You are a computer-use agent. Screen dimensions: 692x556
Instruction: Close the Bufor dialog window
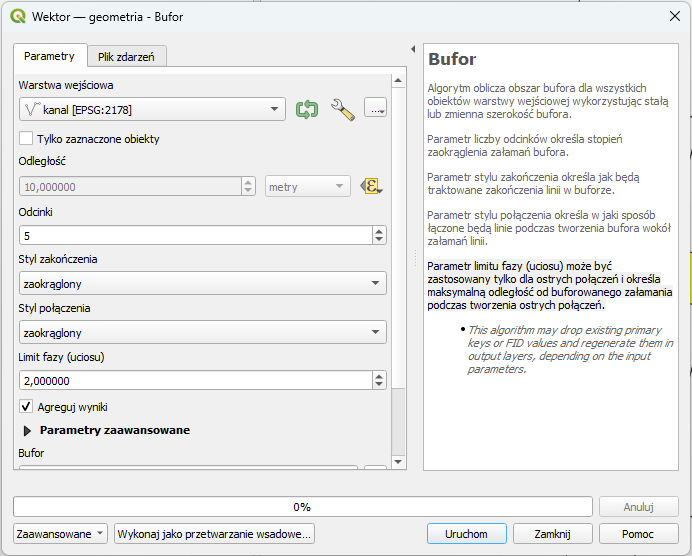pos(671,17)
